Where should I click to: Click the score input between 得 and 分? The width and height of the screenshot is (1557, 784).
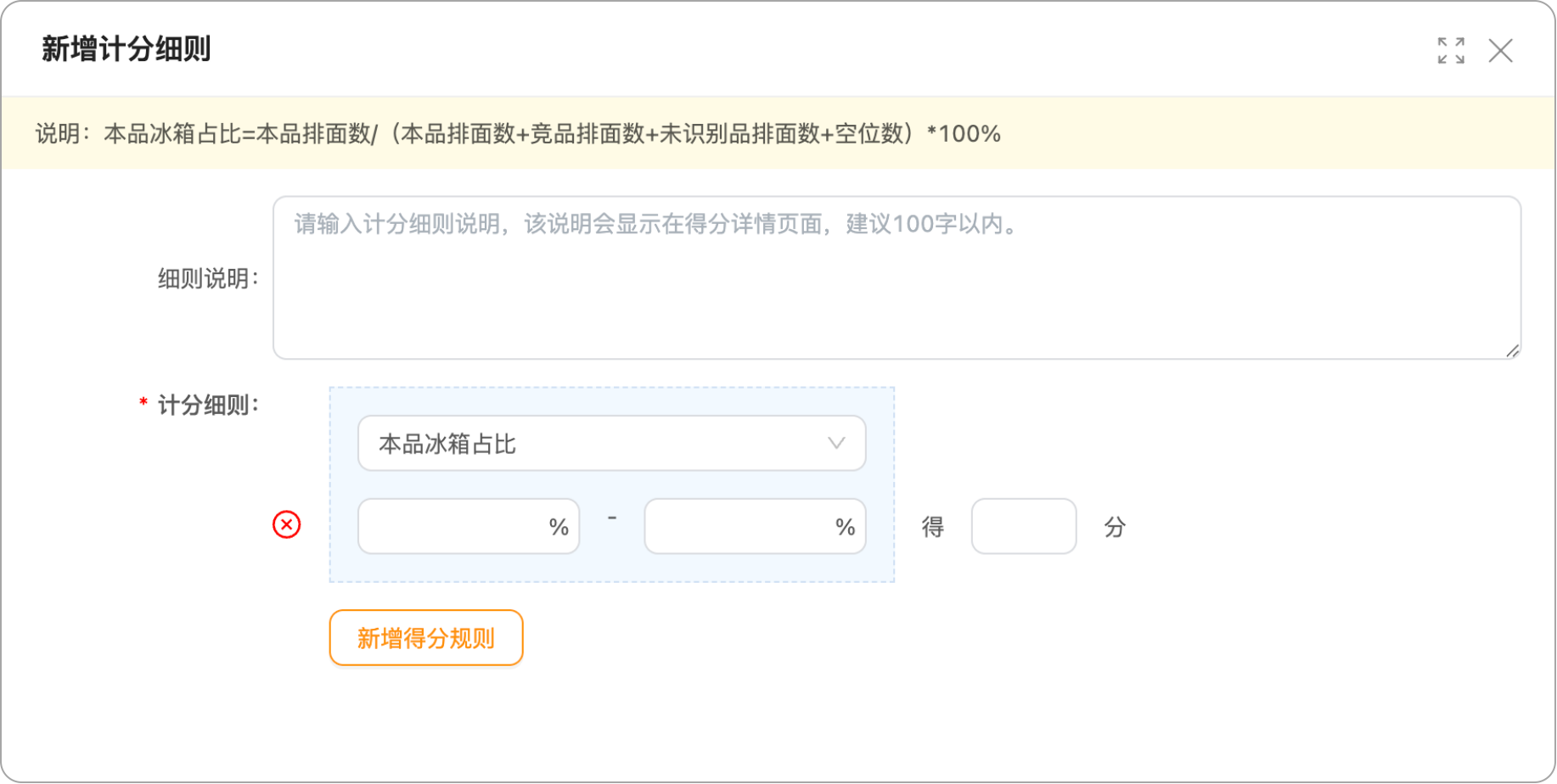point(1024,527)
